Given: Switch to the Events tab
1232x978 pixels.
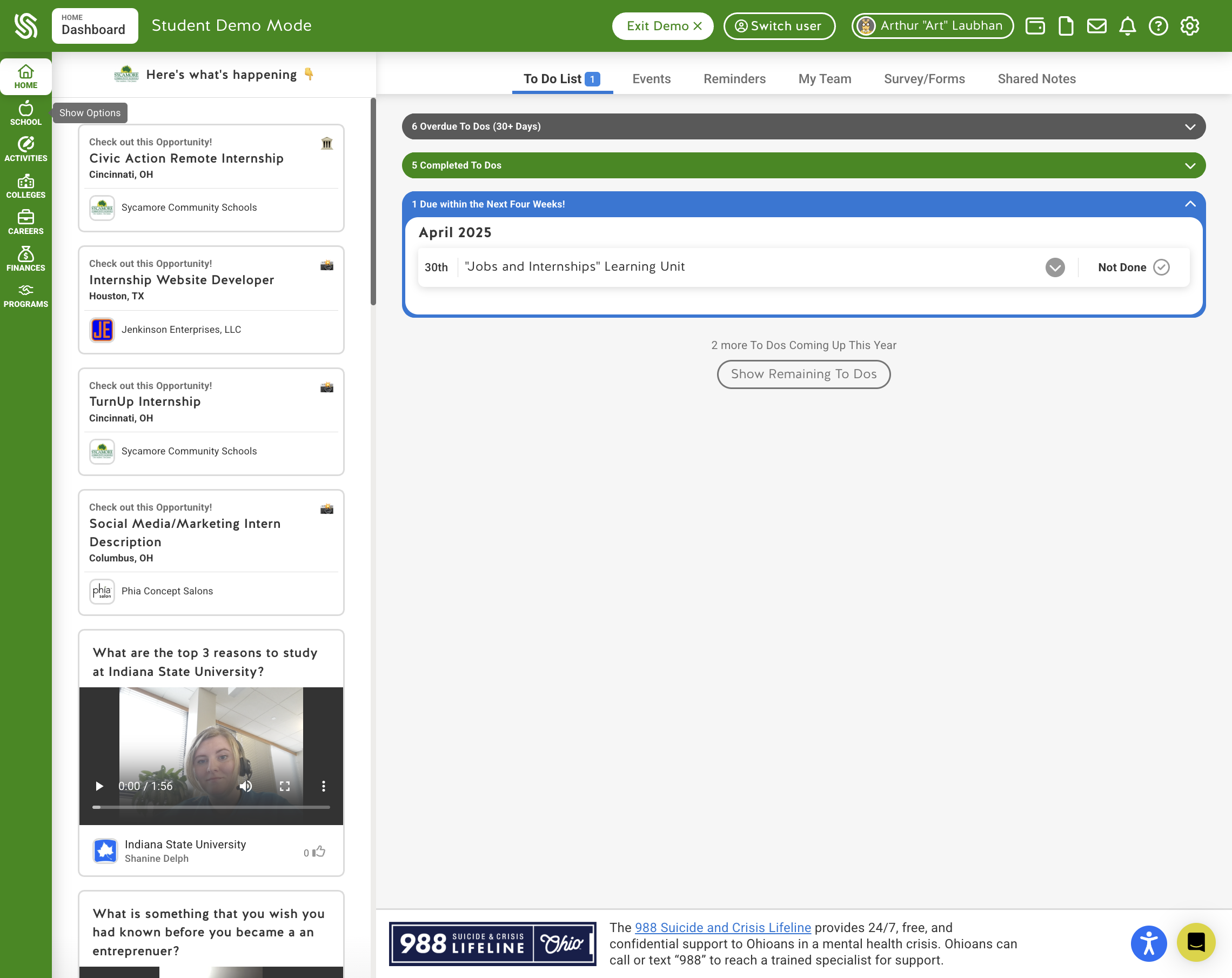Looking at the screenshot, I should (x=652, y=79).
